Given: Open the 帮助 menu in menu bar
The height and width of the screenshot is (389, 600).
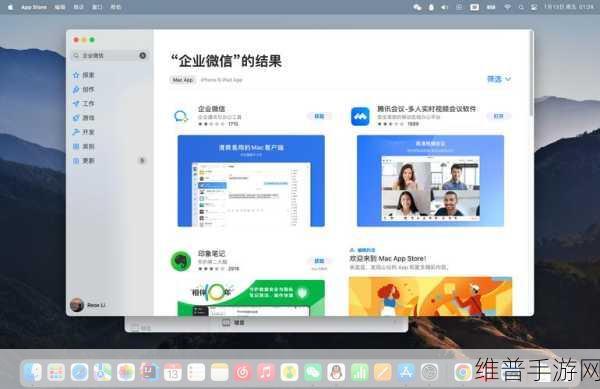Looking at the screenshot, I should [116, 7].
